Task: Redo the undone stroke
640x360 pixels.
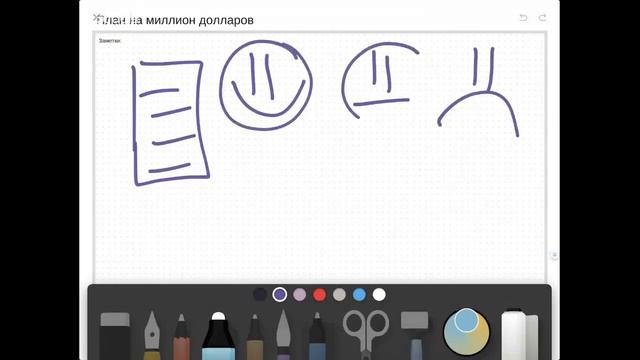Action: tap(542, 18)
